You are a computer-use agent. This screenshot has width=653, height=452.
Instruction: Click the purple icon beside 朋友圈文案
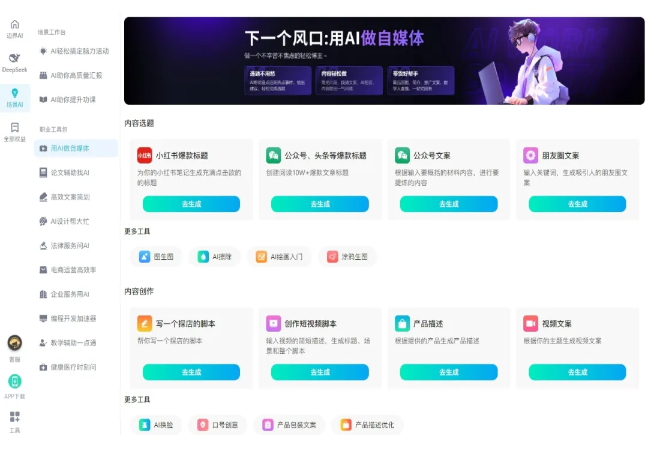coord(531,155)
